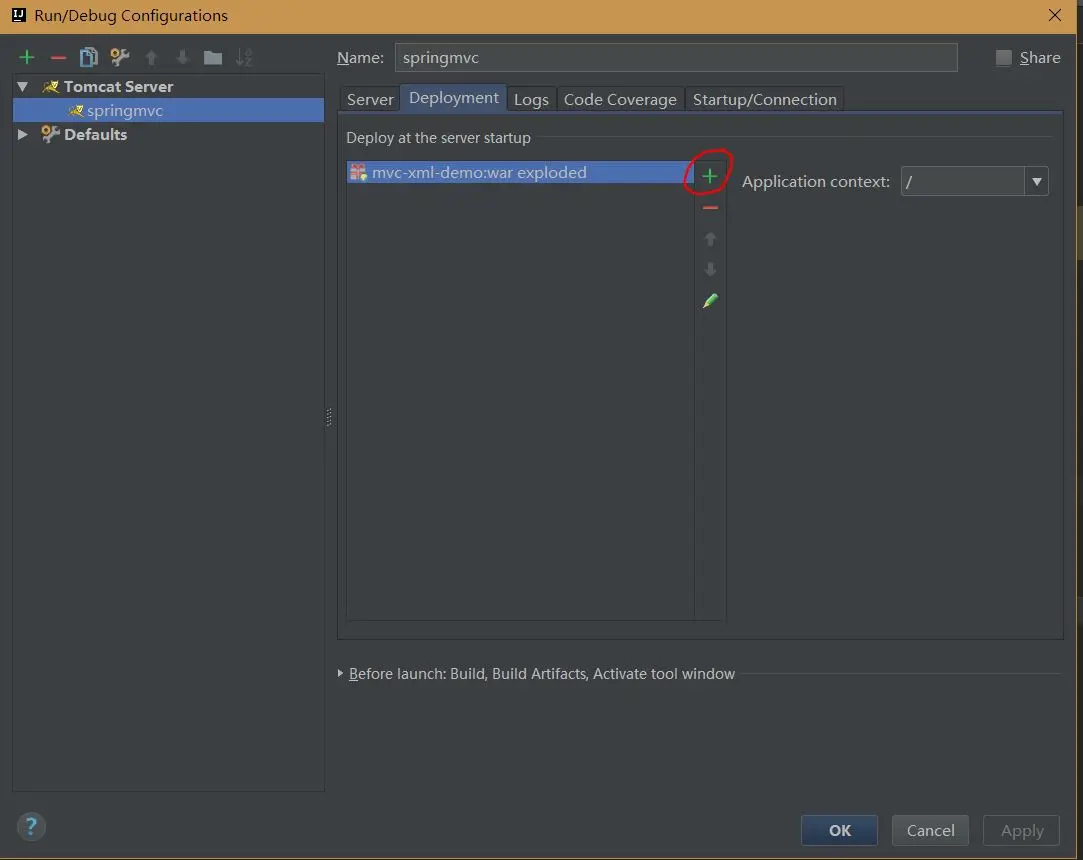Click the Defaults tree label

[x=95, y=134]
